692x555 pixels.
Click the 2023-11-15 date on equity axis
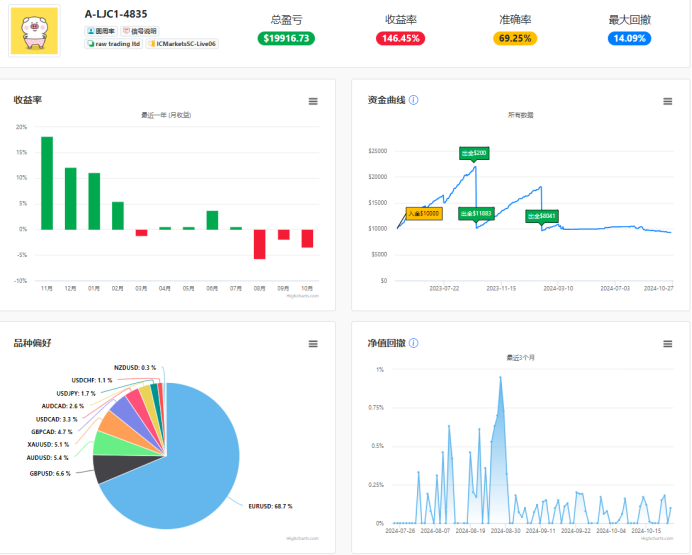click(x=501, y=288)
